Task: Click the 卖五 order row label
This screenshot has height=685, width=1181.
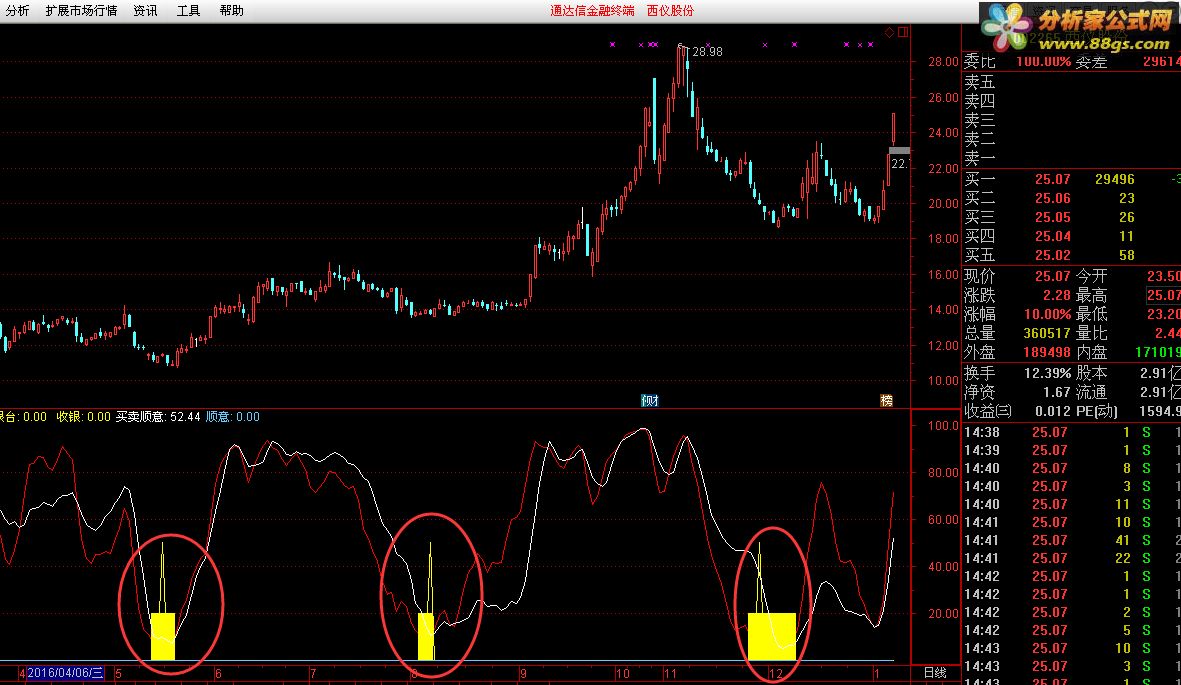Action: coord(980,81)
